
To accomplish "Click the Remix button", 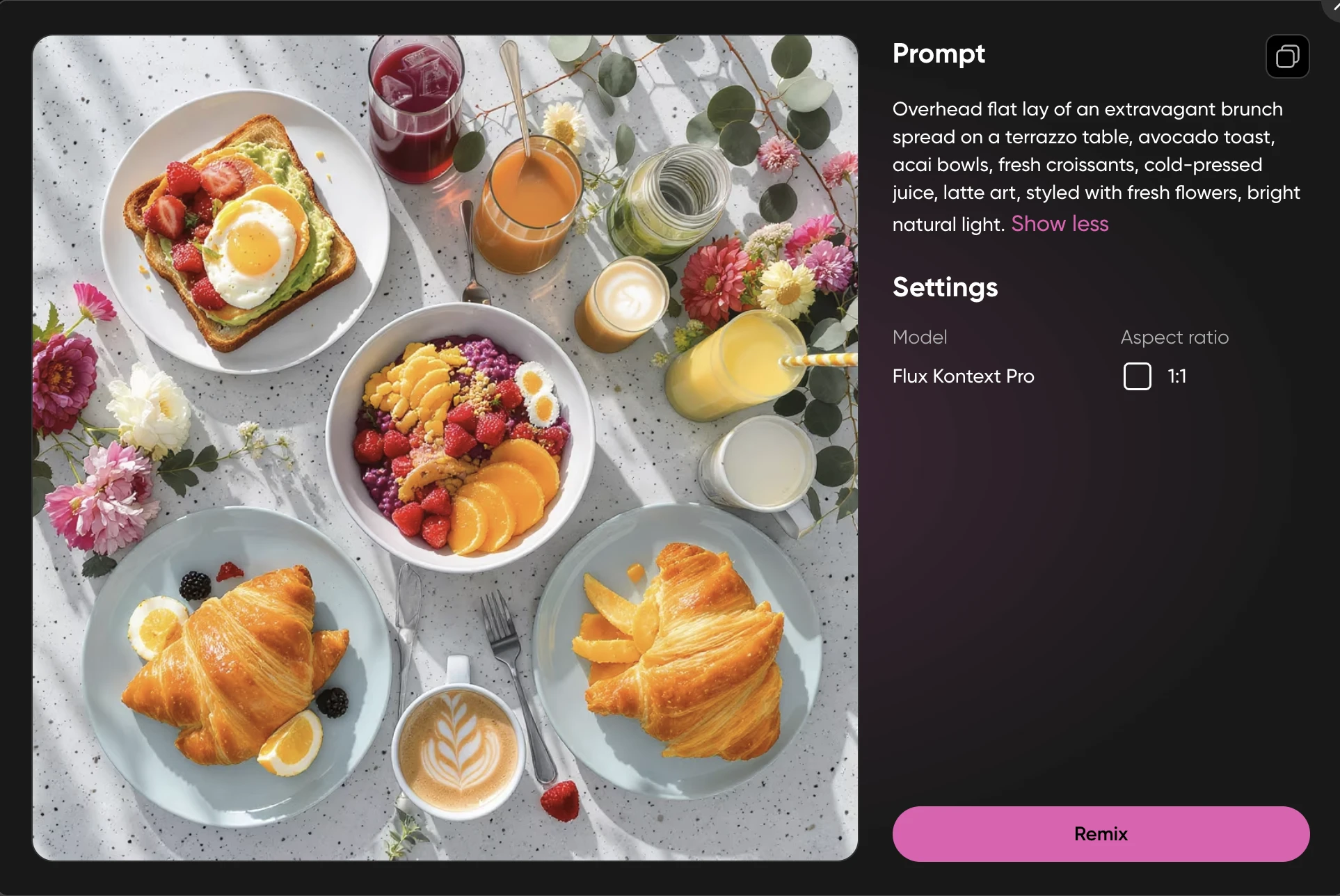I will (x=1101, y=833).
